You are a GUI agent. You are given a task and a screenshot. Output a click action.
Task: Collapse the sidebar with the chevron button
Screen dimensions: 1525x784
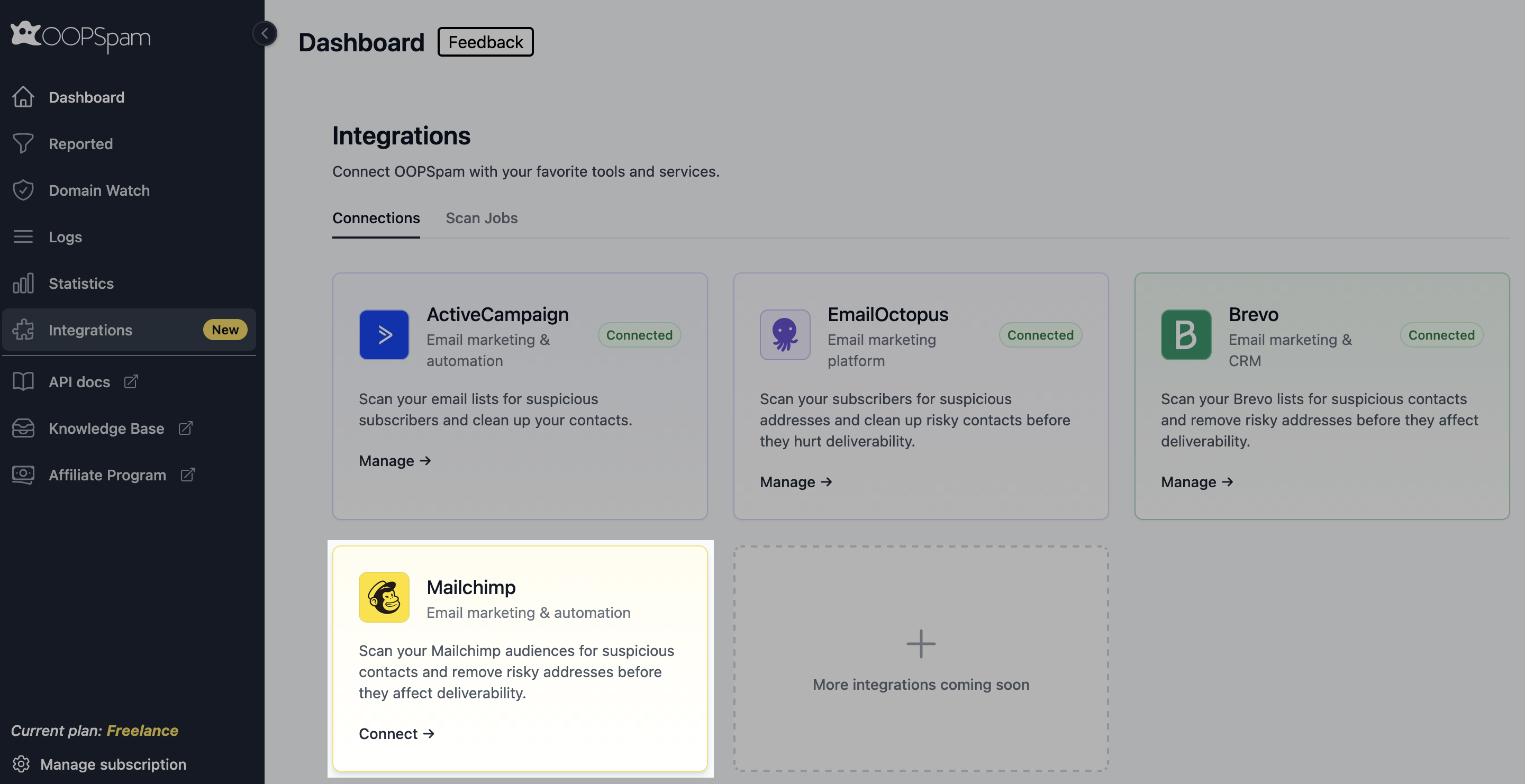pyautogui.click(x=265, y=33)
